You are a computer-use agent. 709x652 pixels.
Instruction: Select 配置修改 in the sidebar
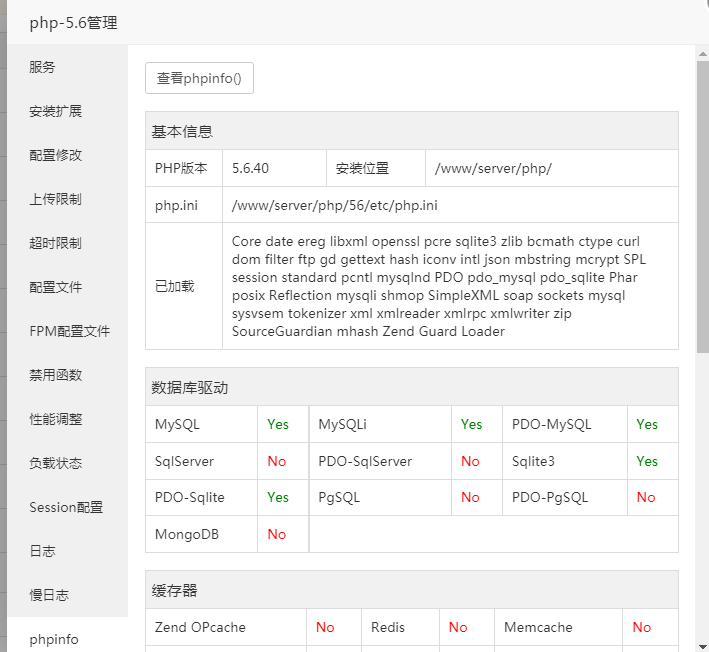pos(55,155)
